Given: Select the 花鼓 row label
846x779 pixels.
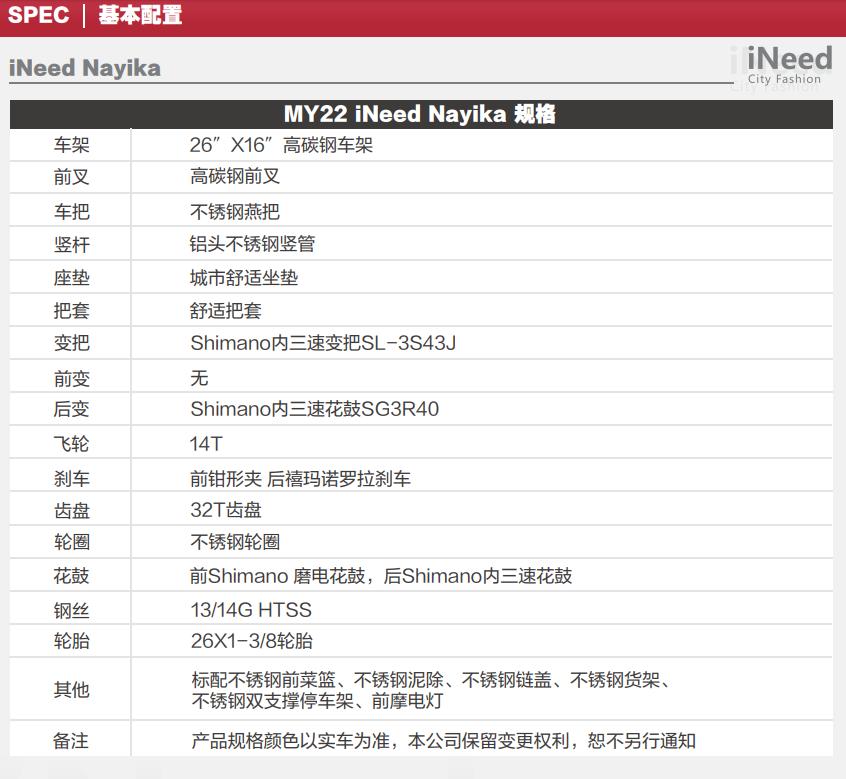Looking at the screenshot, I should (x=71, y=576).
